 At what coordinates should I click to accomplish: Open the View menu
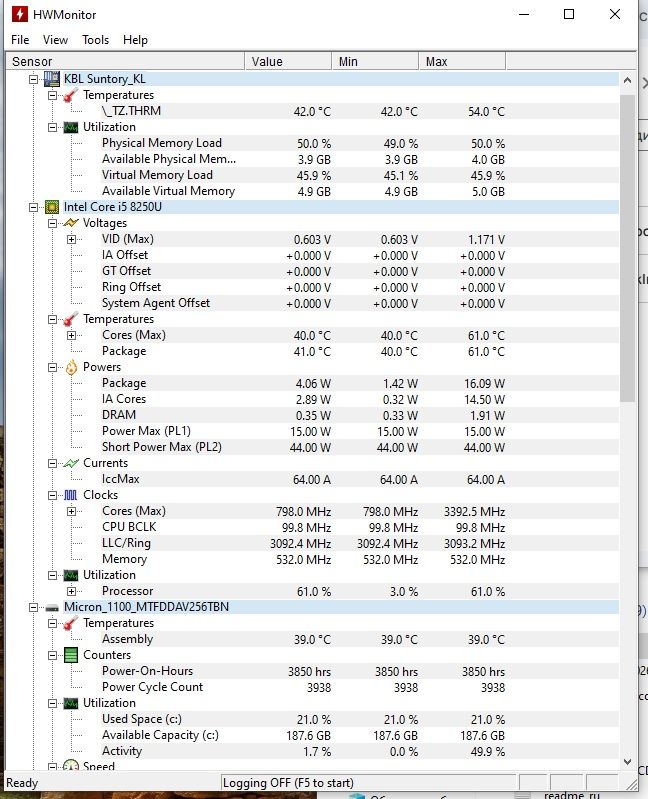point(56,40)
